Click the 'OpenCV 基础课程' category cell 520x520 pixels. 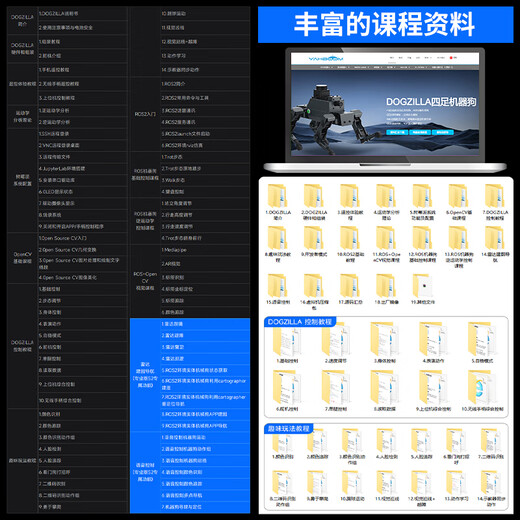pyautogui.click(x=22, y=258)
